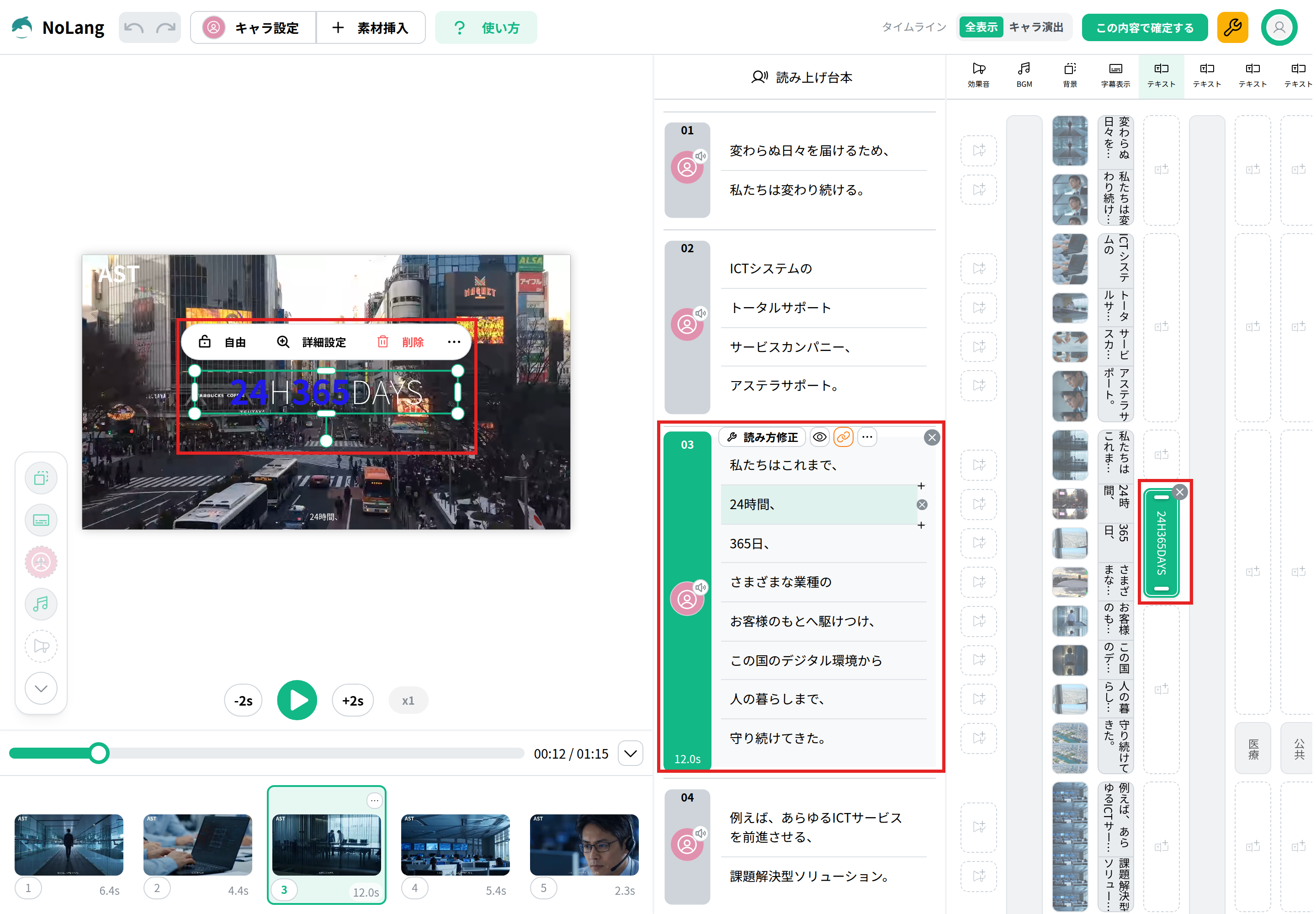This screenshot has height=914, width=1316.
Task: Switch timeline to キャラ演出 view
Action: [x=1036, y=27]
